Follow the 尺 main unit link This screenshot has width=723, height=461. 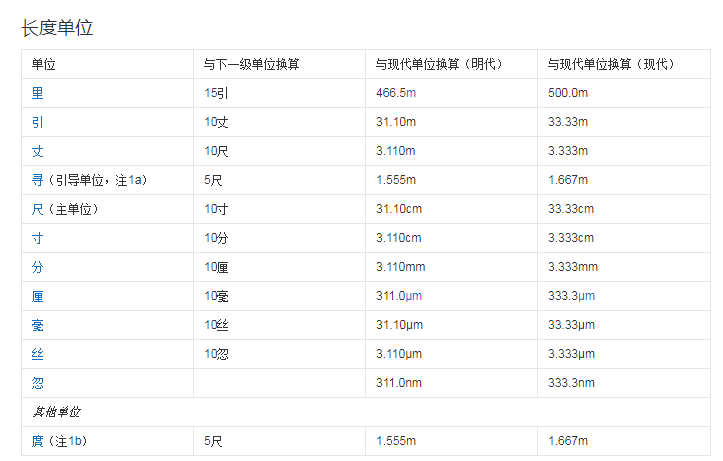click(x=38, y=209)
